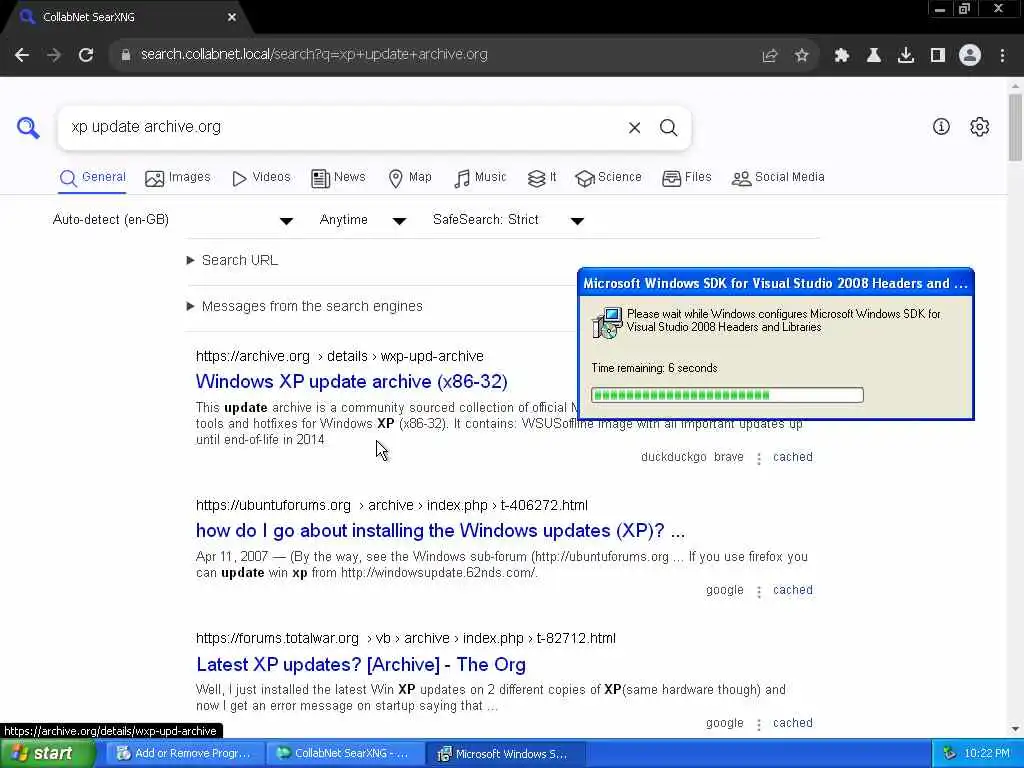Image resolution: width=1024 pixels, height=768 pixels.
Task: Open the SafeSearch: Strict dropdown
Action: 508,220
